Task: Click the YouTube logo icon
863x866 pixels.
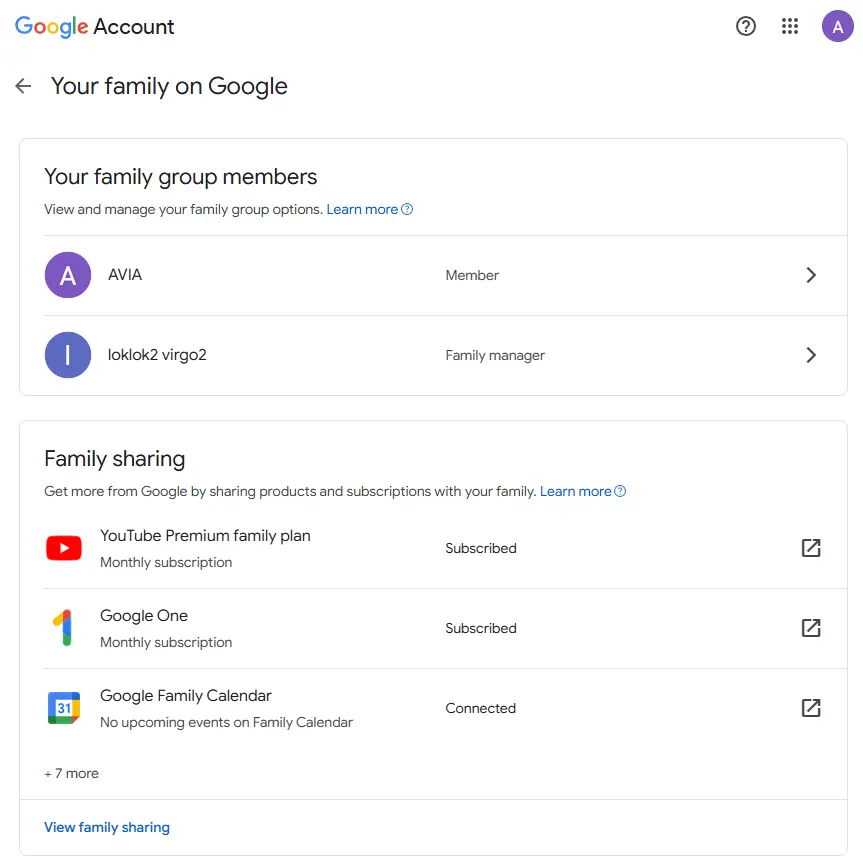Action: pos(64,548)
